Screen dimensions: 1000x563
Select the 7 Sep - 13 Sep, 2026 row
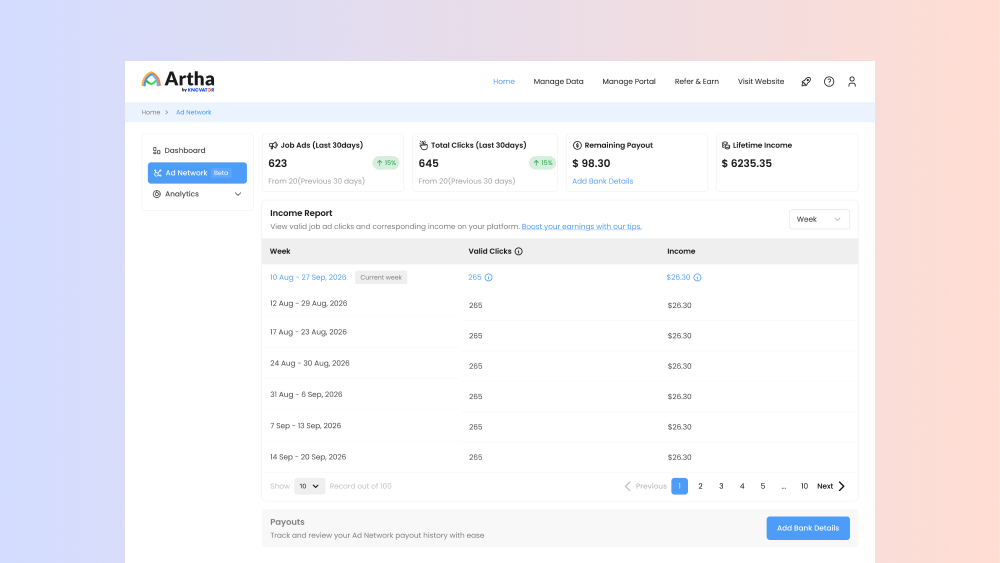tap(560, 426)
